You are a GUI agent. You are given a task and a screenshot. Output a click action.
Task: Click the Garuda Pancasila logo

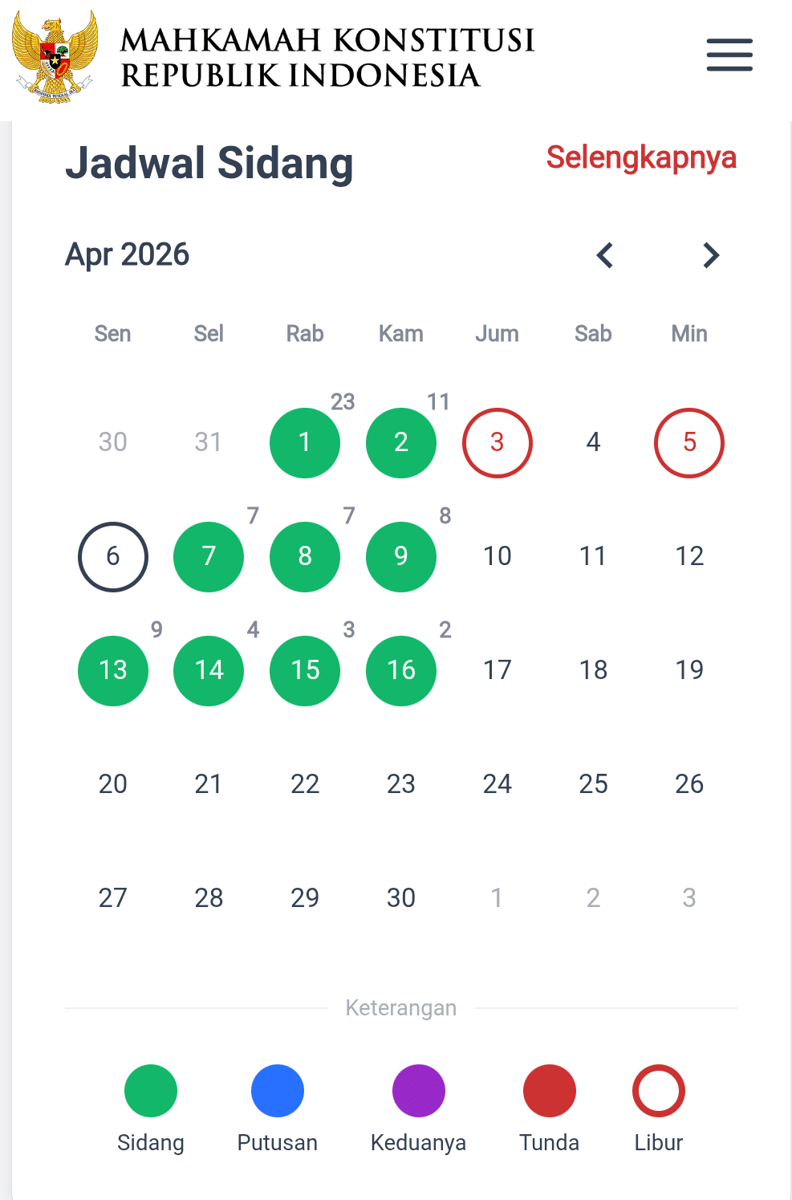pos(52,55)
